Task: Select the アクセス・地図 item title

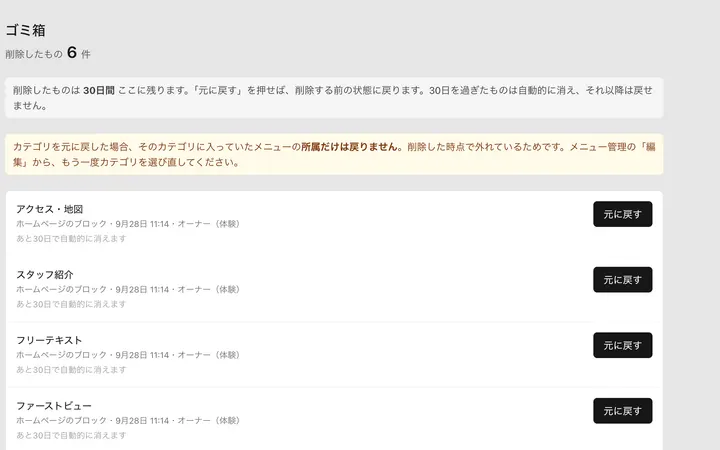Action: tap(50, 209)
